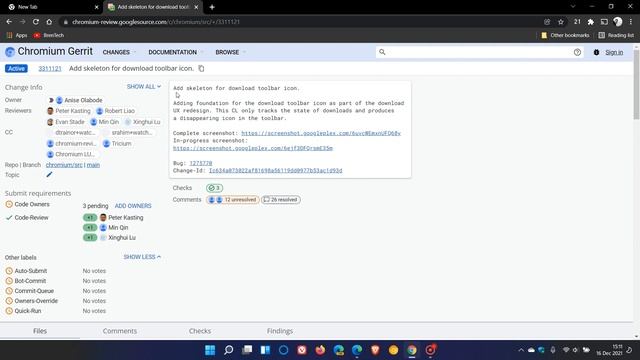Open the complete screenshot URL
Viewport: 640px width, 360px height.
(x=321, y=133)
